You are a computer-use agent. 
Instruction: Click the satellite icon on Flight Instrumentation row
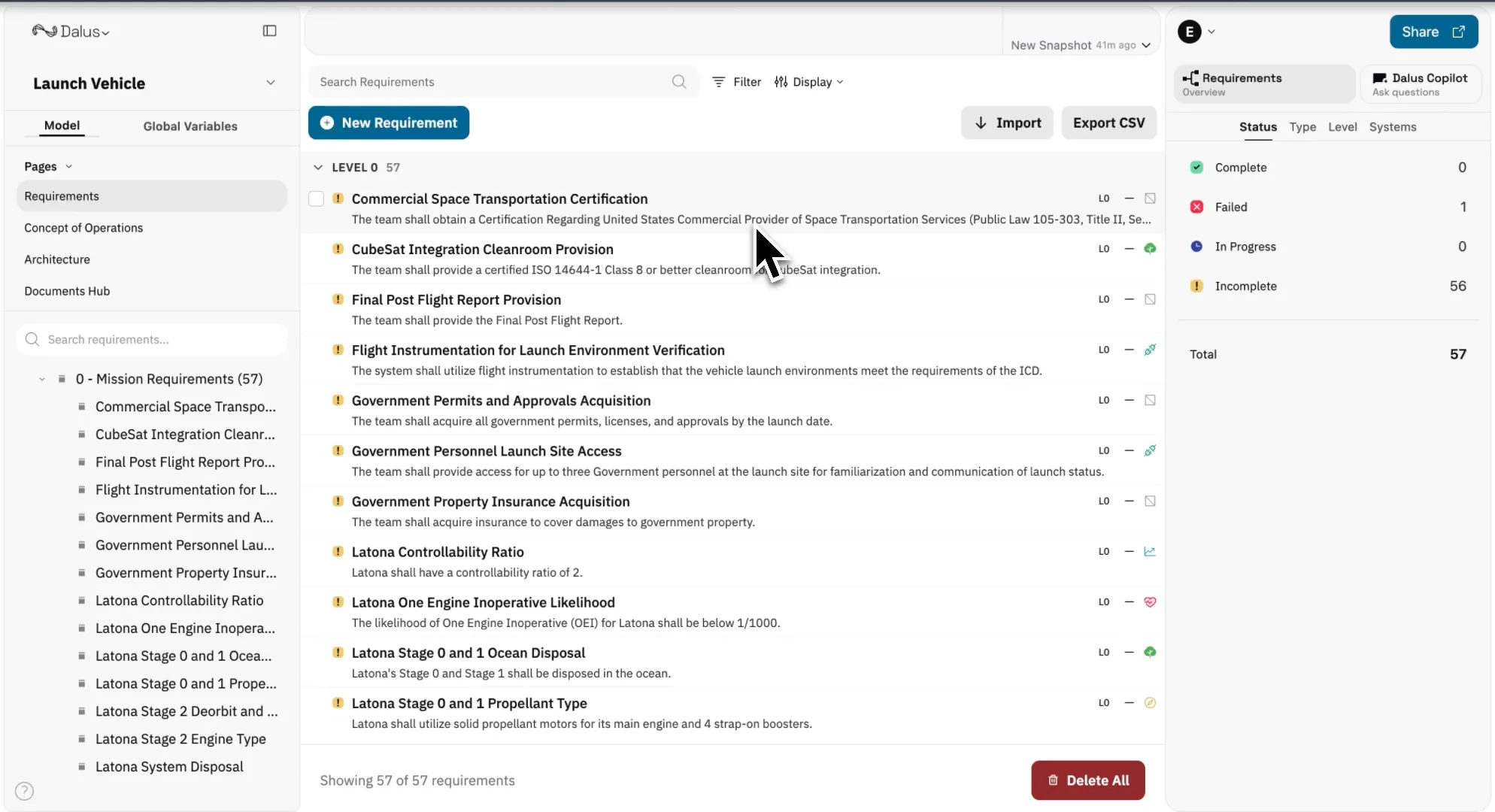tap(1149, 350)
